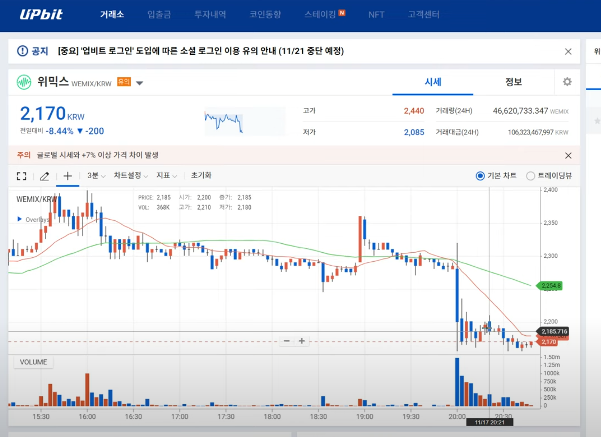Image resolution: width=601 pixels, height=437 pixels.
Task: Click the red 2,170 current price tag
Action: 549,342
